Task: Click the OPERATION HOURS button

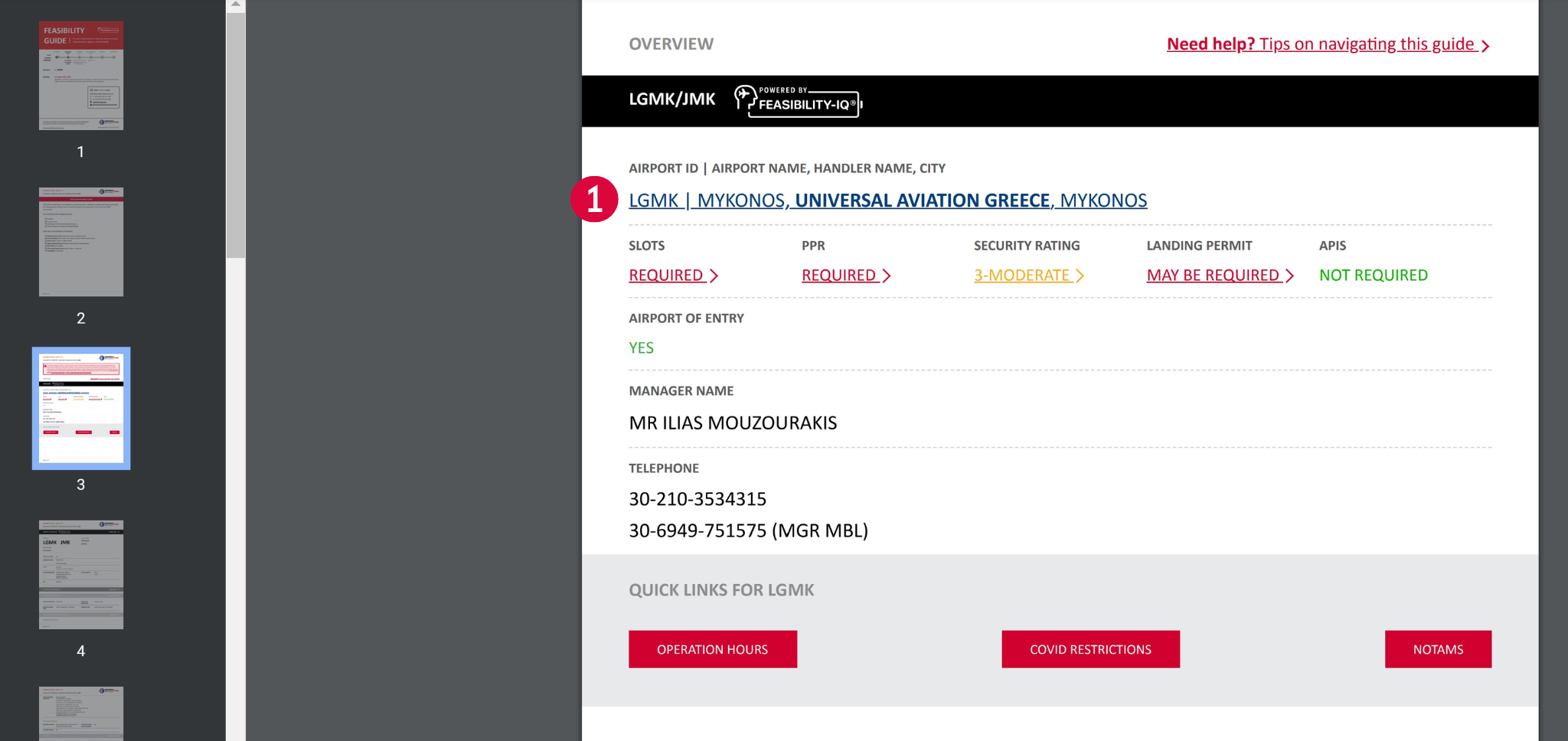Action: pos(713,649)
